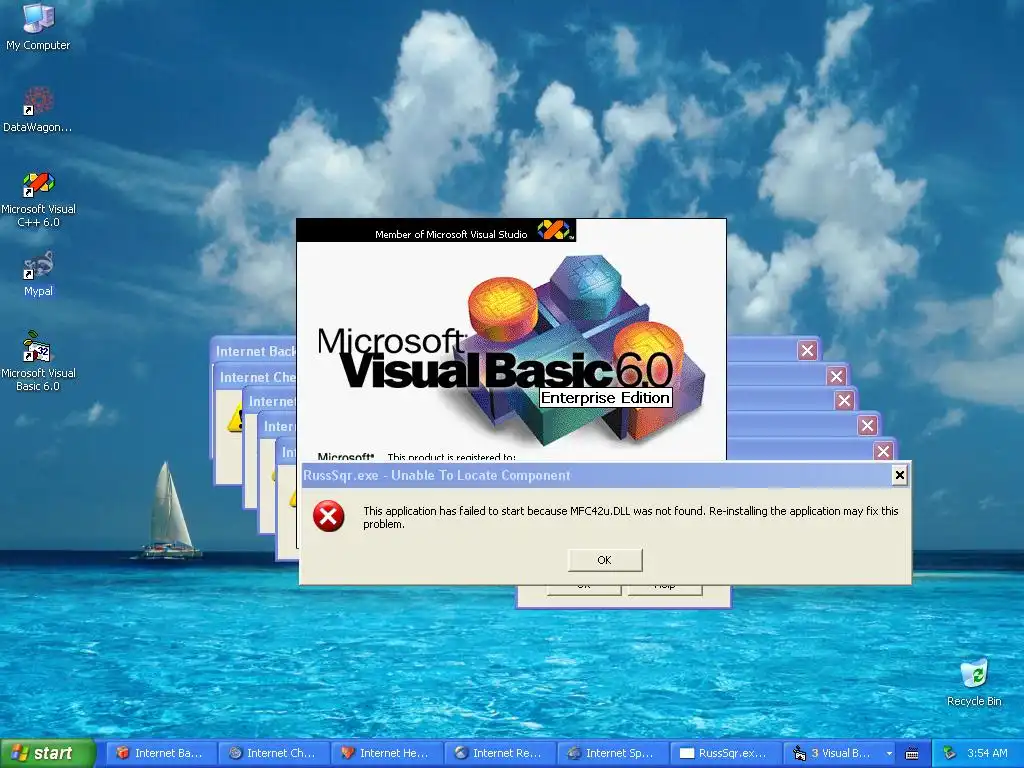Activate RussSqr.ex... taskbar button
The image size is (1024, 768).
[x=726, y=753]
